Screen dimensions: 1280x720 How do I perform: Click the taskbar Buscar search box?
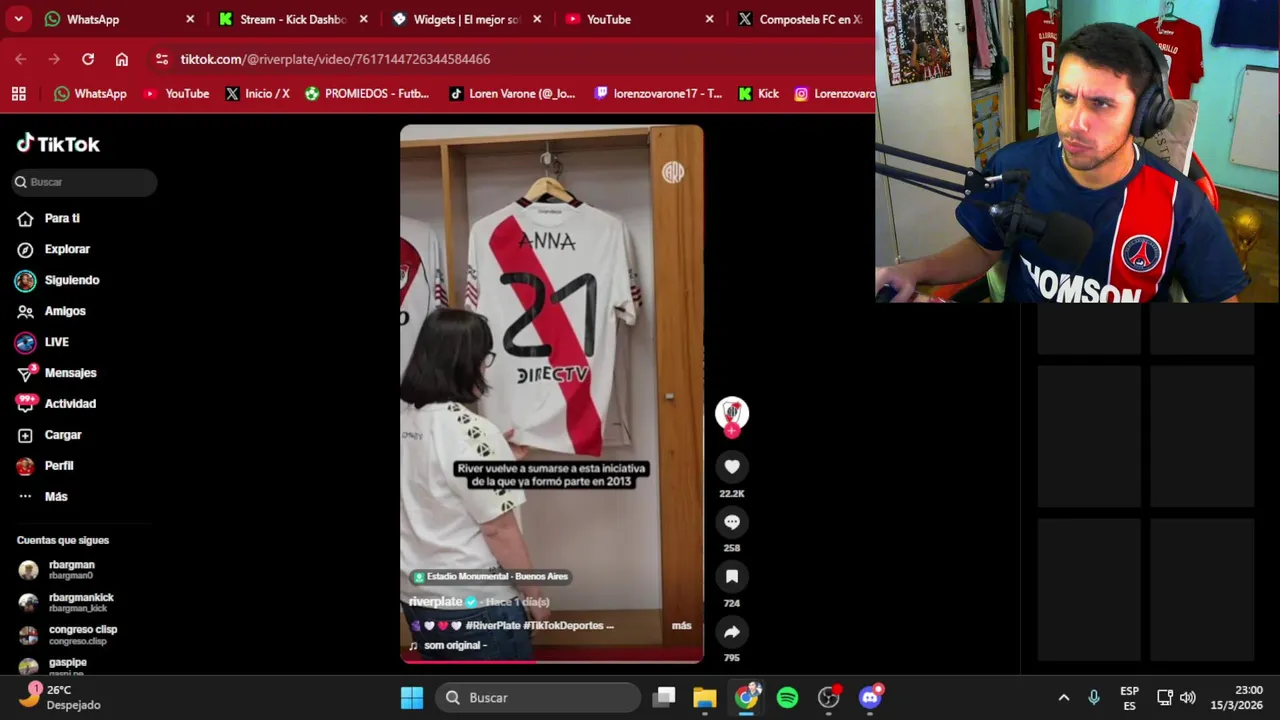pos(538,698)
